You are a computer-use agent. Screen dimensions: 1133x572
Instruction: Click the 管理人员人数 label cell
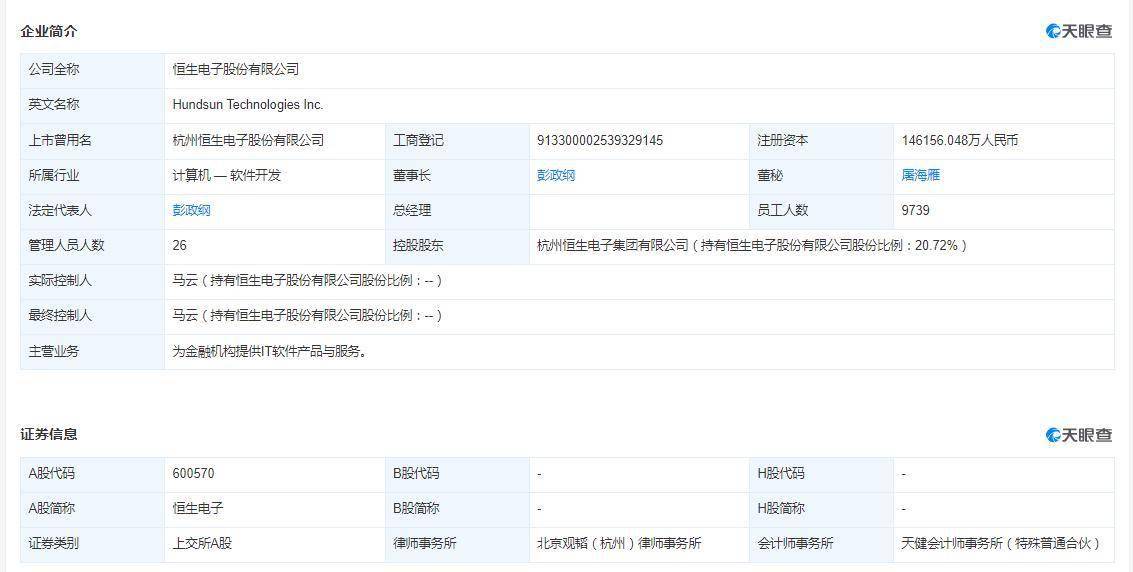92,246
